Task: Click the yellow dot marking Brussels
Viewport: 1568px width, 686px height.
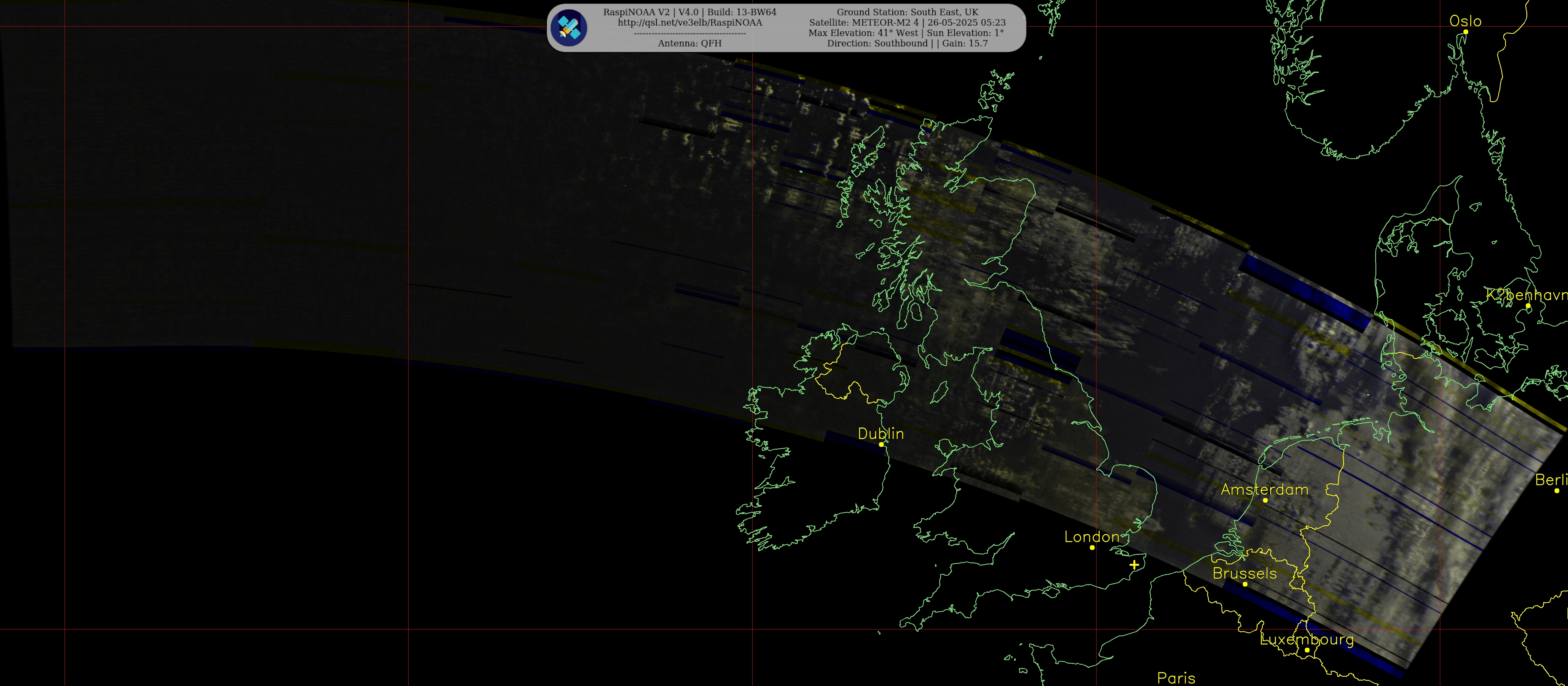Action: [x=1245, y=584]
